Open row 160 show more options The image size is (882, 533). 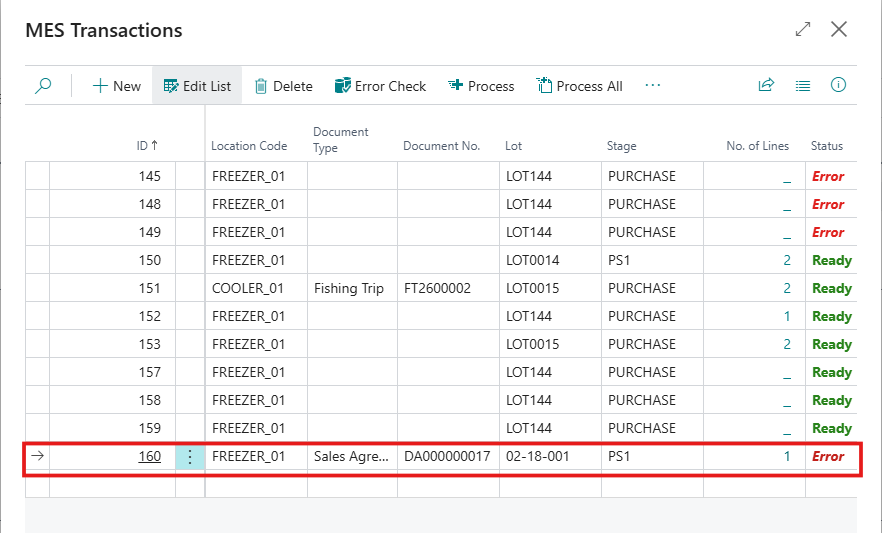[190, 457]
